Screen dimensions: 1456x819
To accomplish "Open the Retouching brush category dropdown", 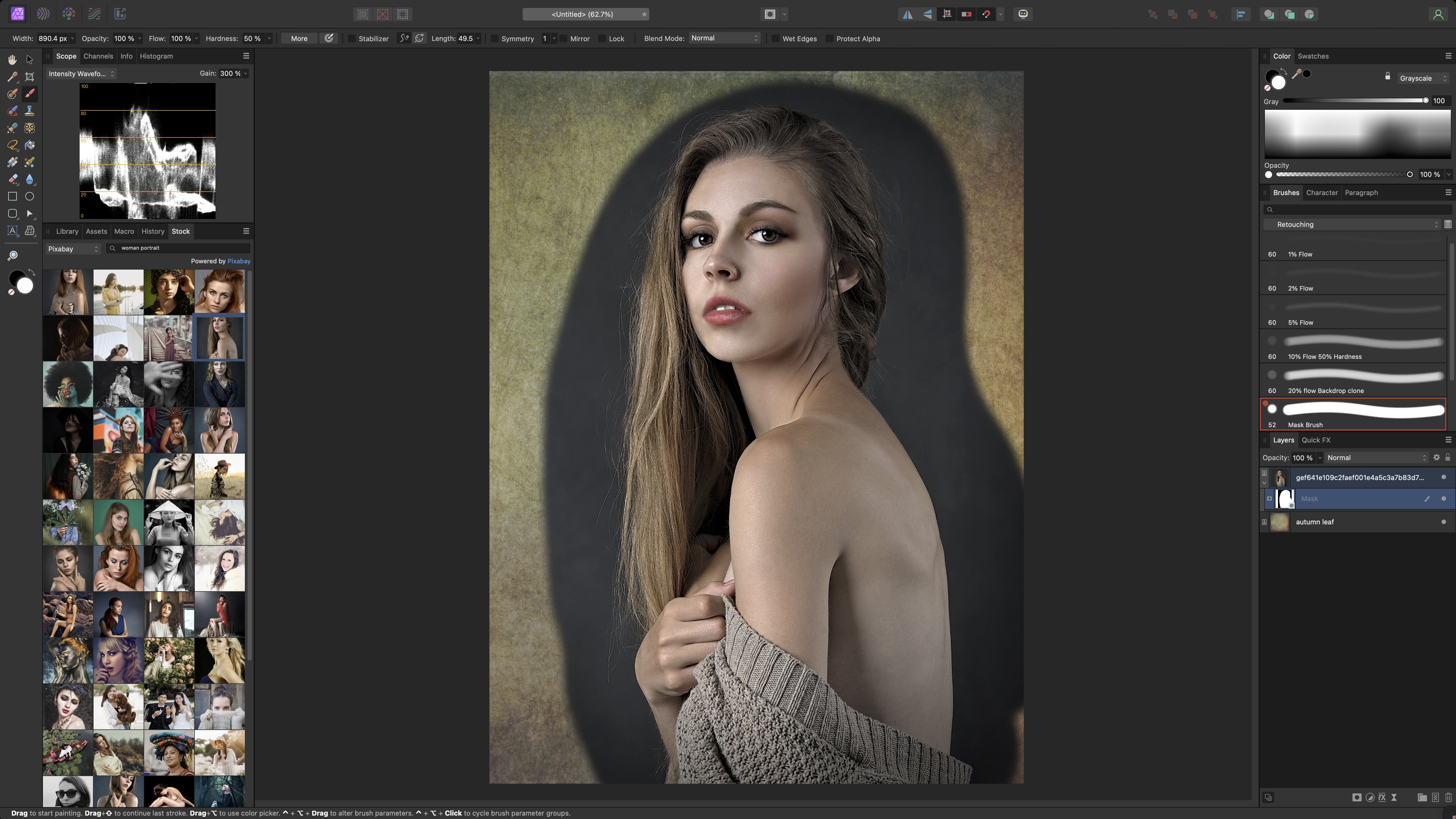I will pos(1352,224).
